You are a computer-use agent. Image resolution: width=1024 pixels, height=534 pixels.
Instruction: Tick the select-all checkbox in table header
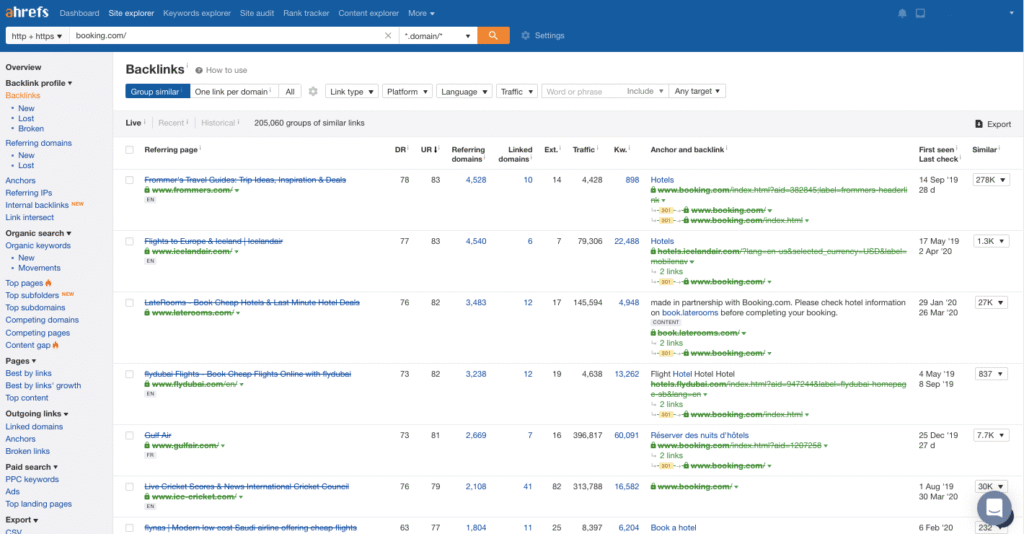(129, 150)
